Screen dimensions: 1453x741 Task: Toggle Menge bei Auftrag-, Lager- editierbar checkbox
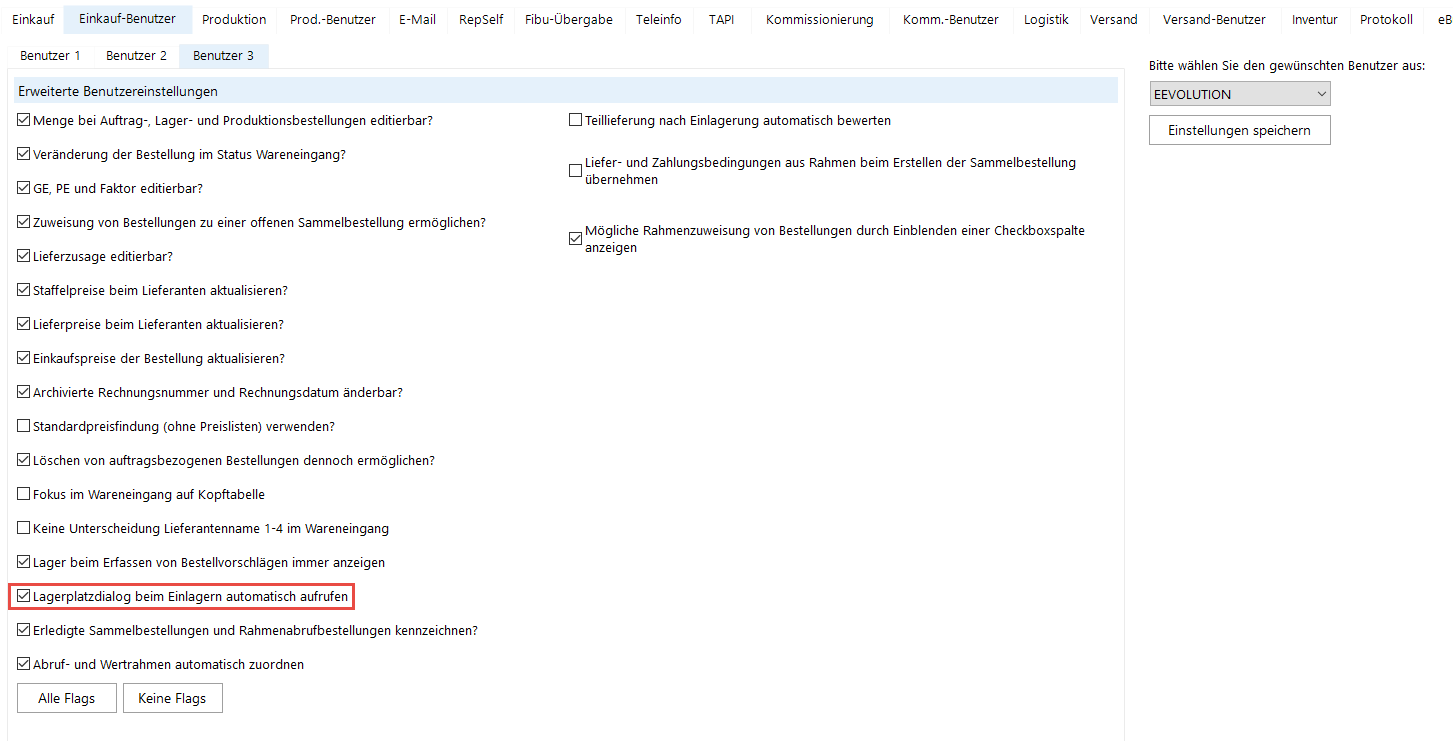24,120
